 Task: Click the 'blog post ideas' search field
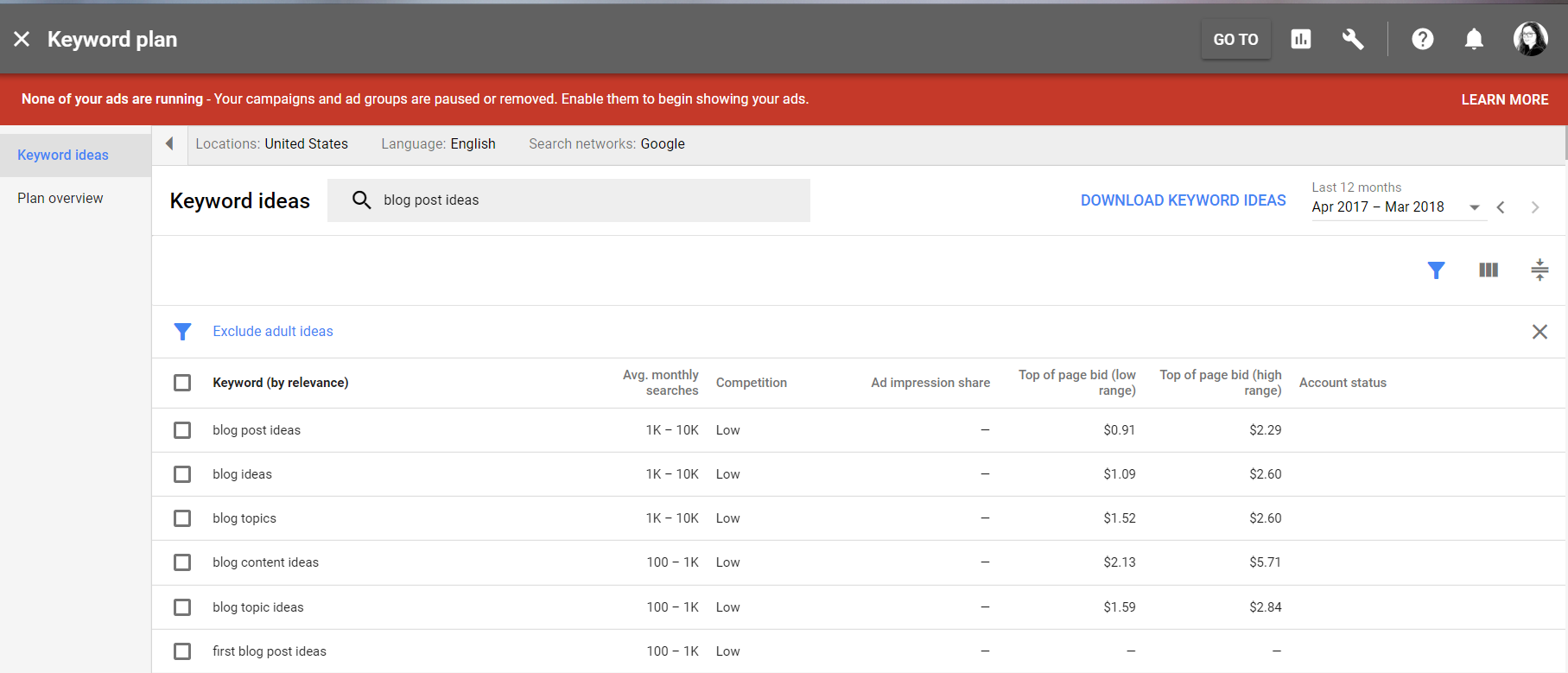[x=568, y=200]
